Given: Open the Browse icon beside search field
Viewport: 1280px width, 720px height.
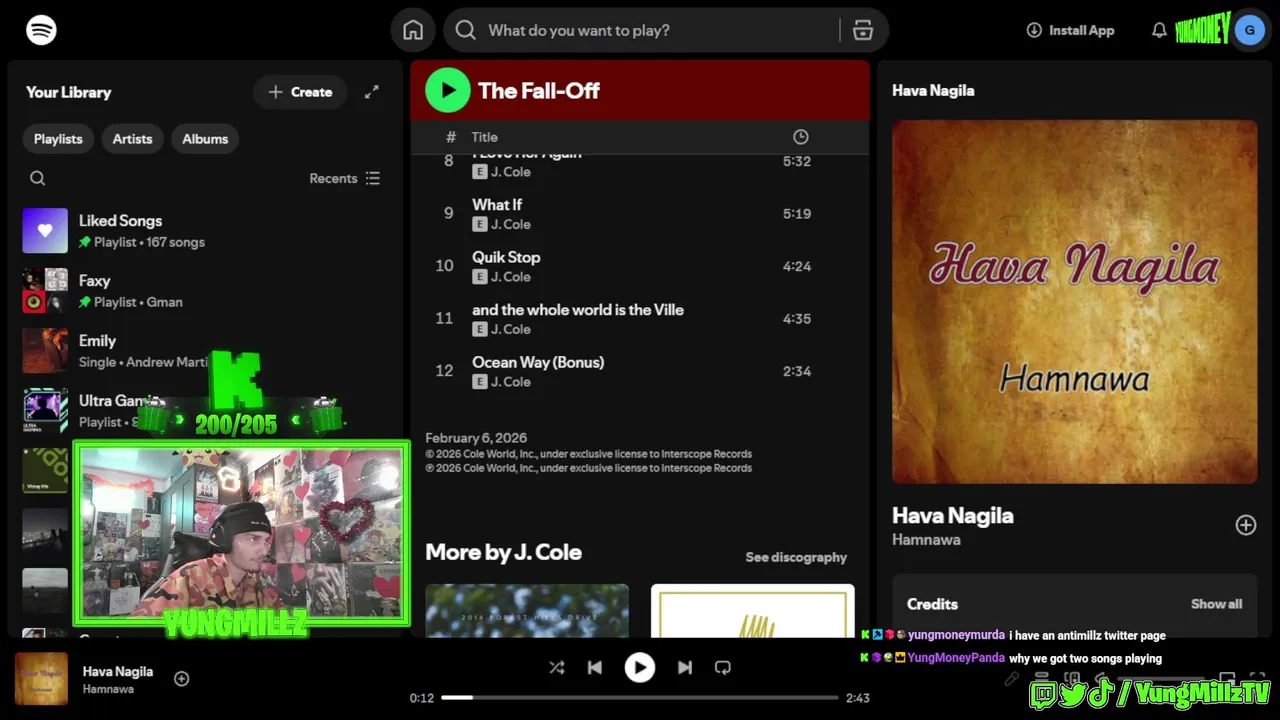Looking at the screenshot, I should (863, 30).
